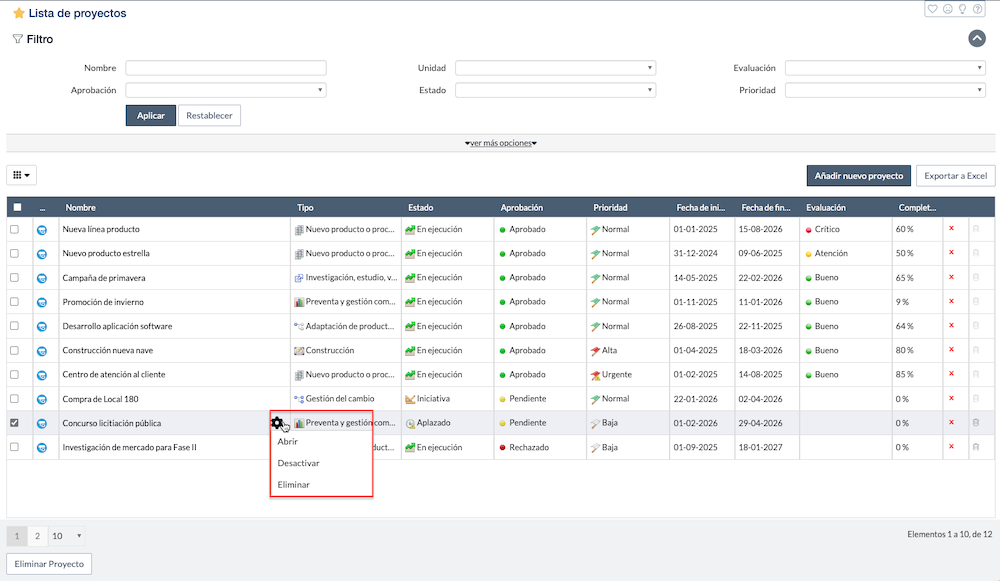Select Abrir in the context menu
The width and height of the screenshot is (1000, 581).
(288, 441)
